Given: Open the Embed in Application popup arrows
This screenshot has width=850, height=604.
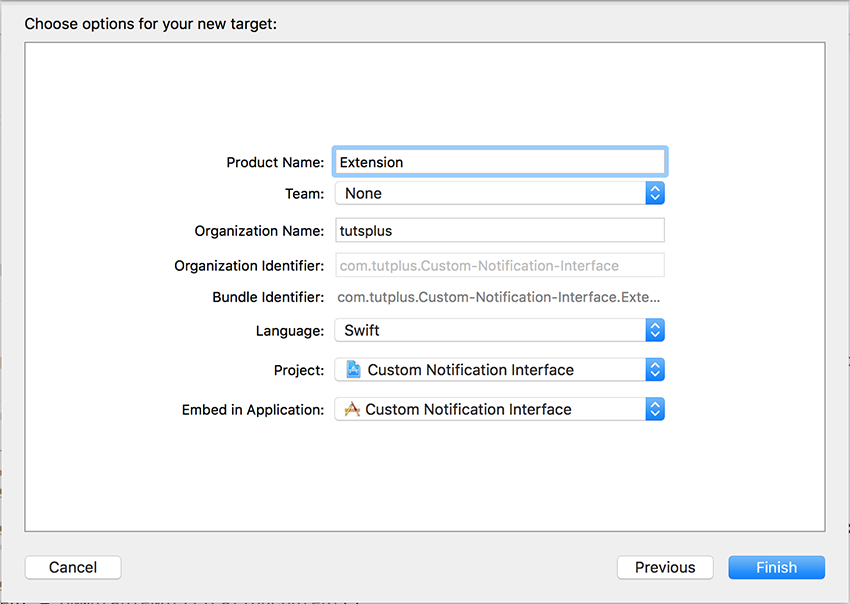Looking at the screenshot, I should coord(655,409).
